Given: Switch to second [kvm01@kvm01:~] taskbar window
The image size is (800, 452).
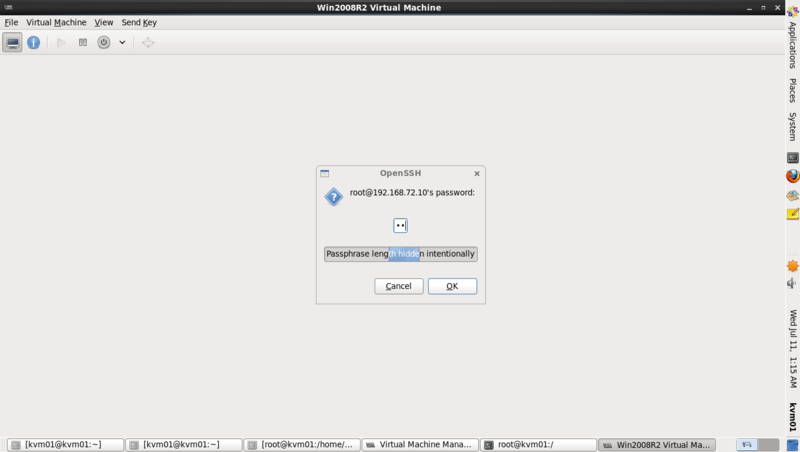Looking at the screenshot, I should [184, 445].
